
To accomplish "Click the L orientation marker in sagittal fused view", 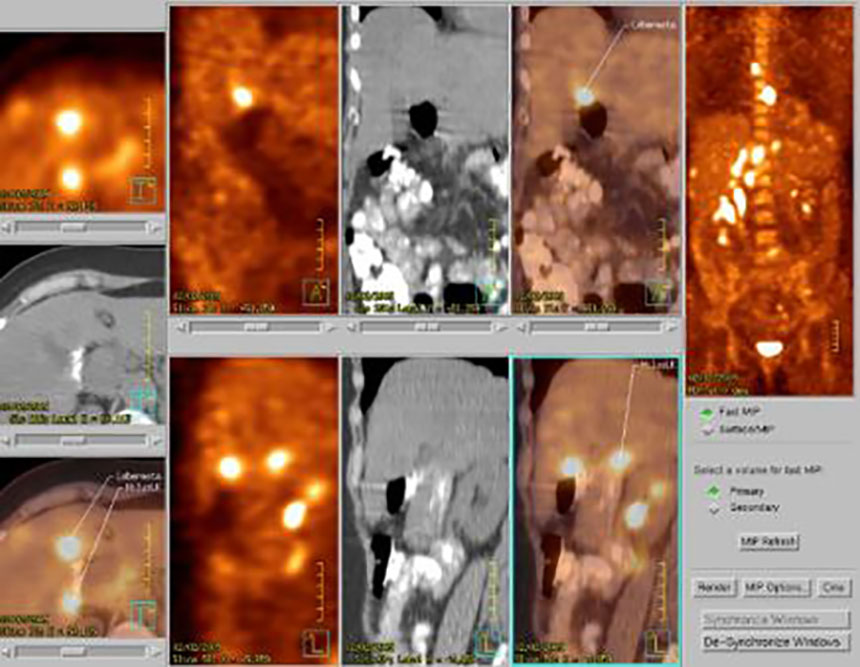I will pyautogui.click(x=659, y=643).
